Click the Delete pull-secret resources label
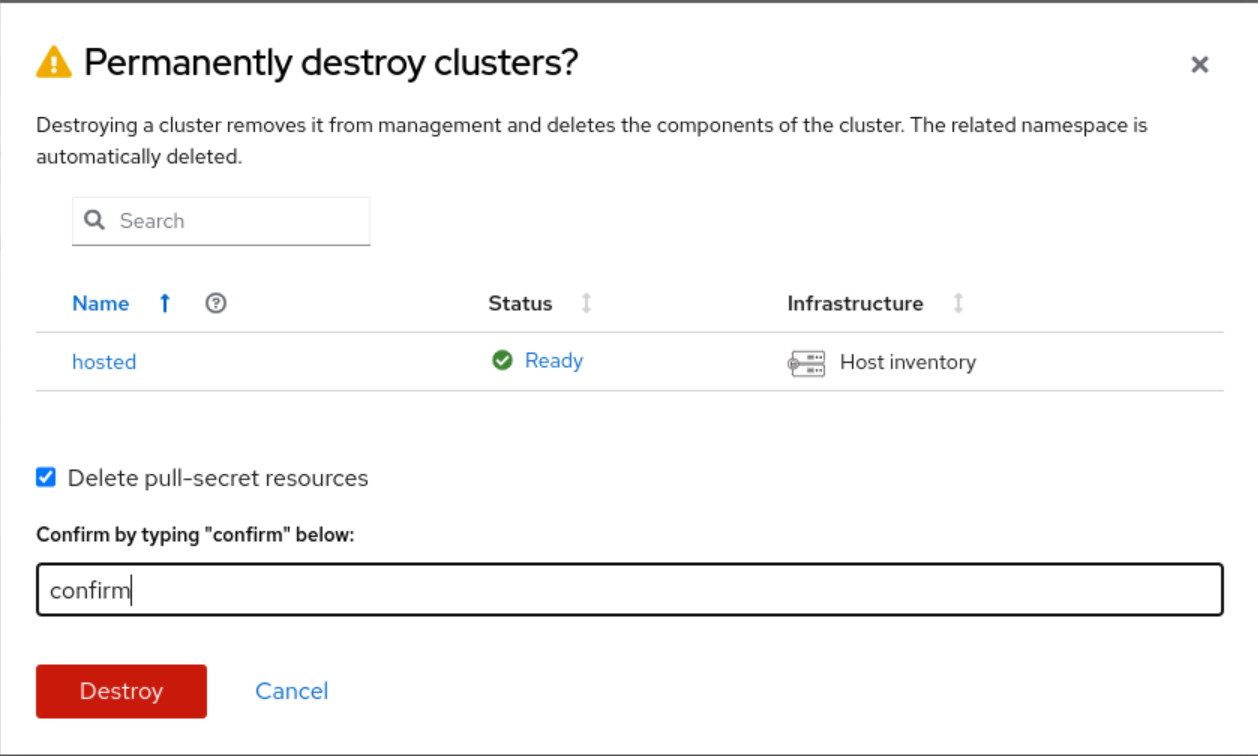Image resolution: width=1258 pixels, height=756 pixels. (218, 478)
